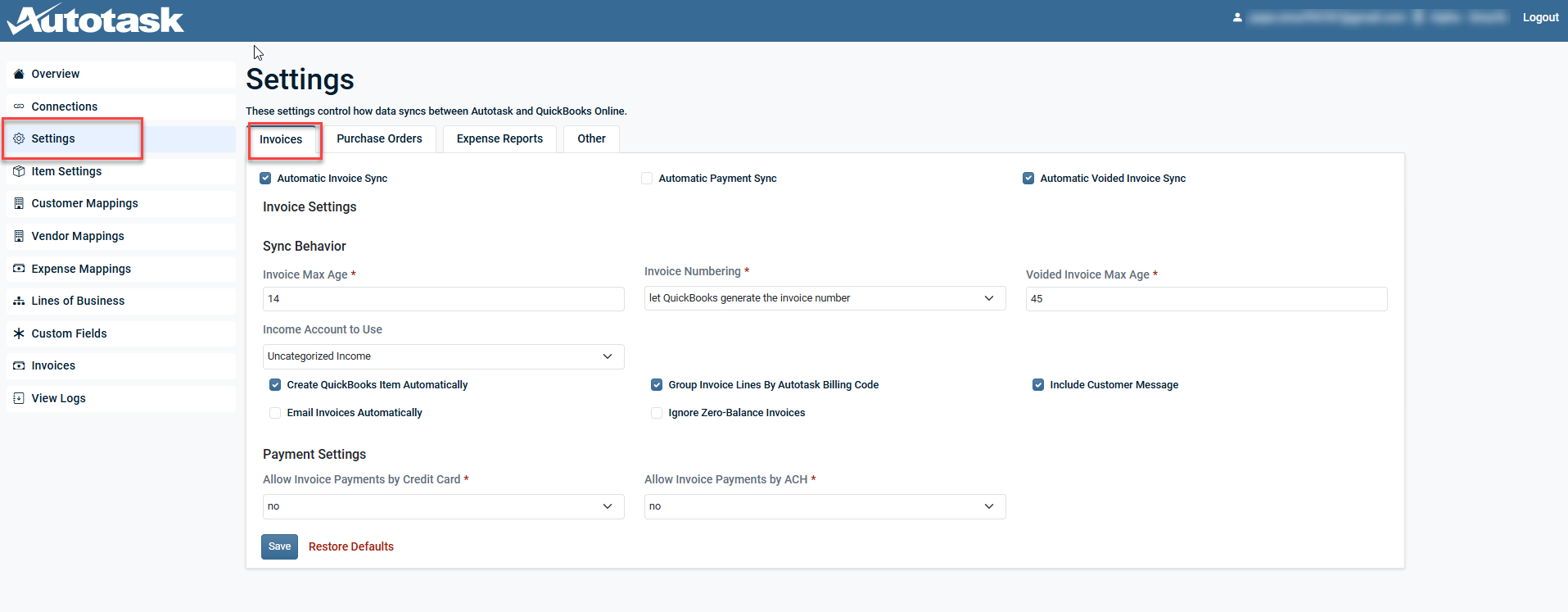This screenshot has height=612, width=1568.
Task: Click the Restore Defaults link
Action: tap(350, 546)
